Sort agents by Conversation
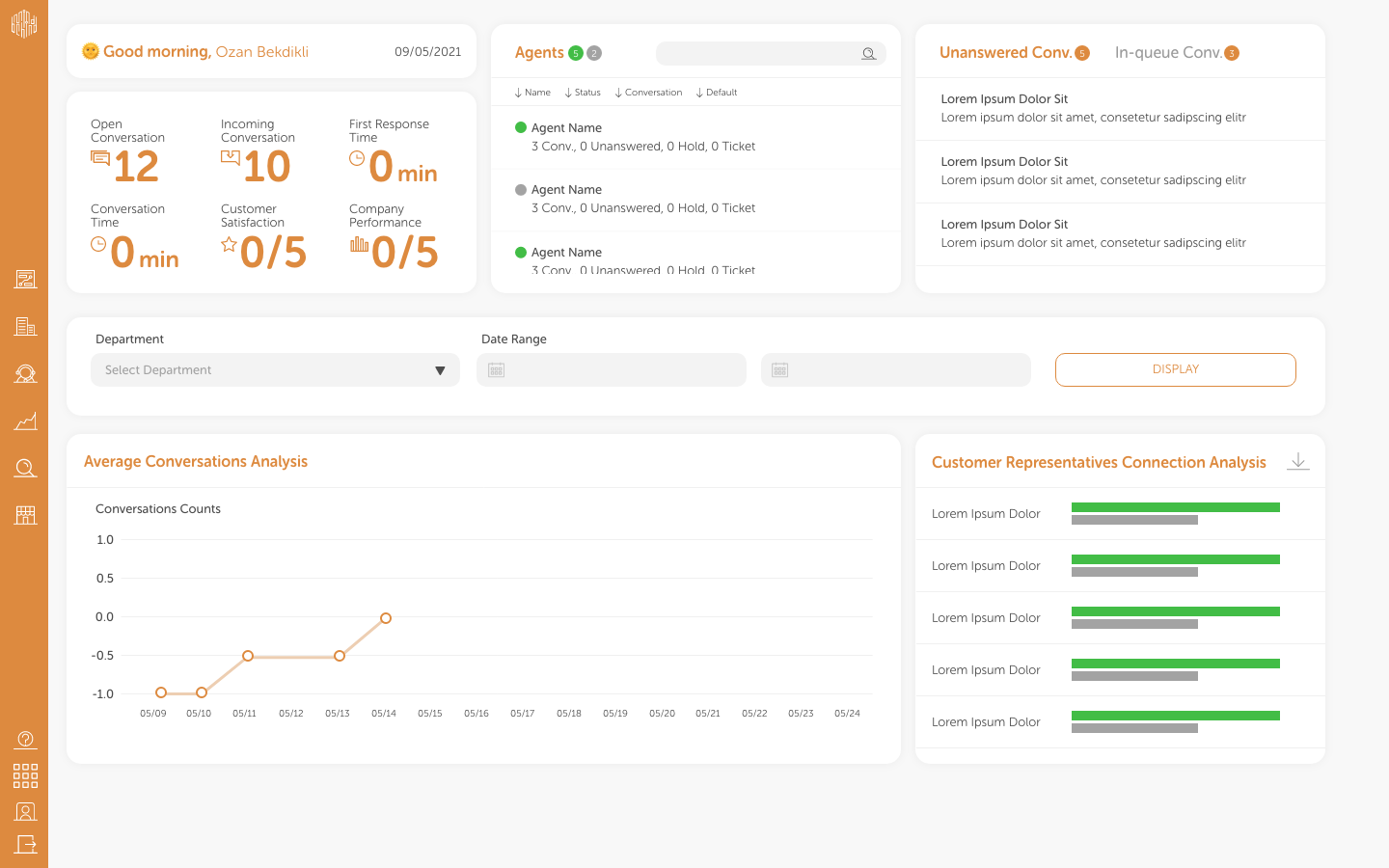This screenshot has width=1389, height=868. click(x=648, y=93)
